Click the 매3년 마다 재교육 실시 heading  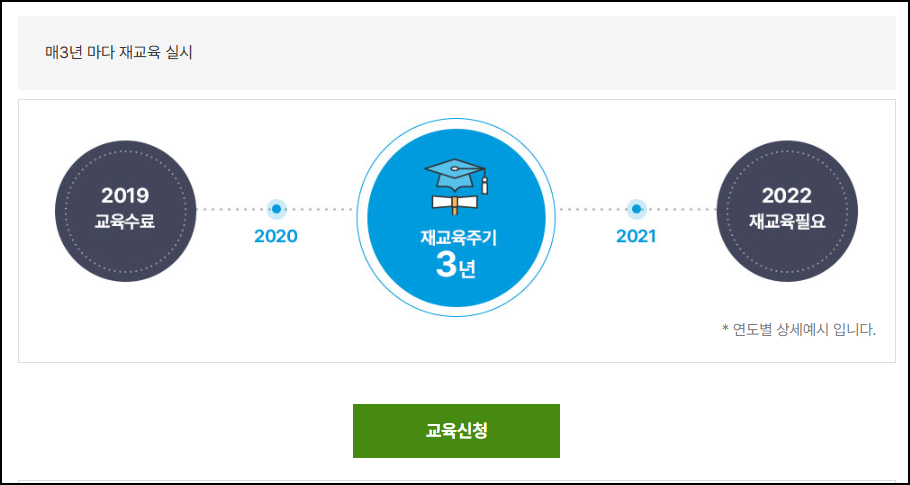pos(119,53)
